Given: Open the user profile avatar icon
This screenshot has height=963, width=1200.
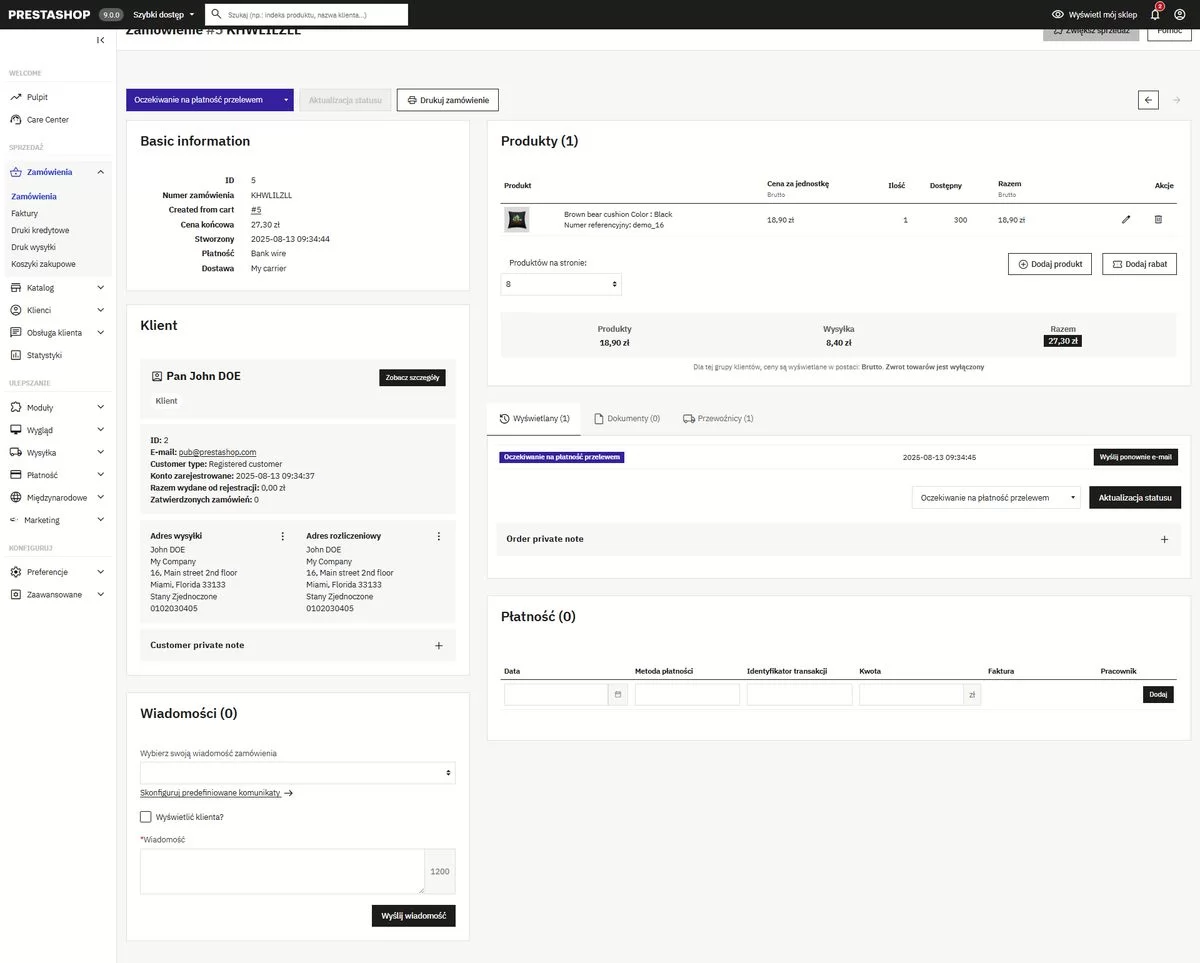Looking at the screenshot, I should 1181,15.
